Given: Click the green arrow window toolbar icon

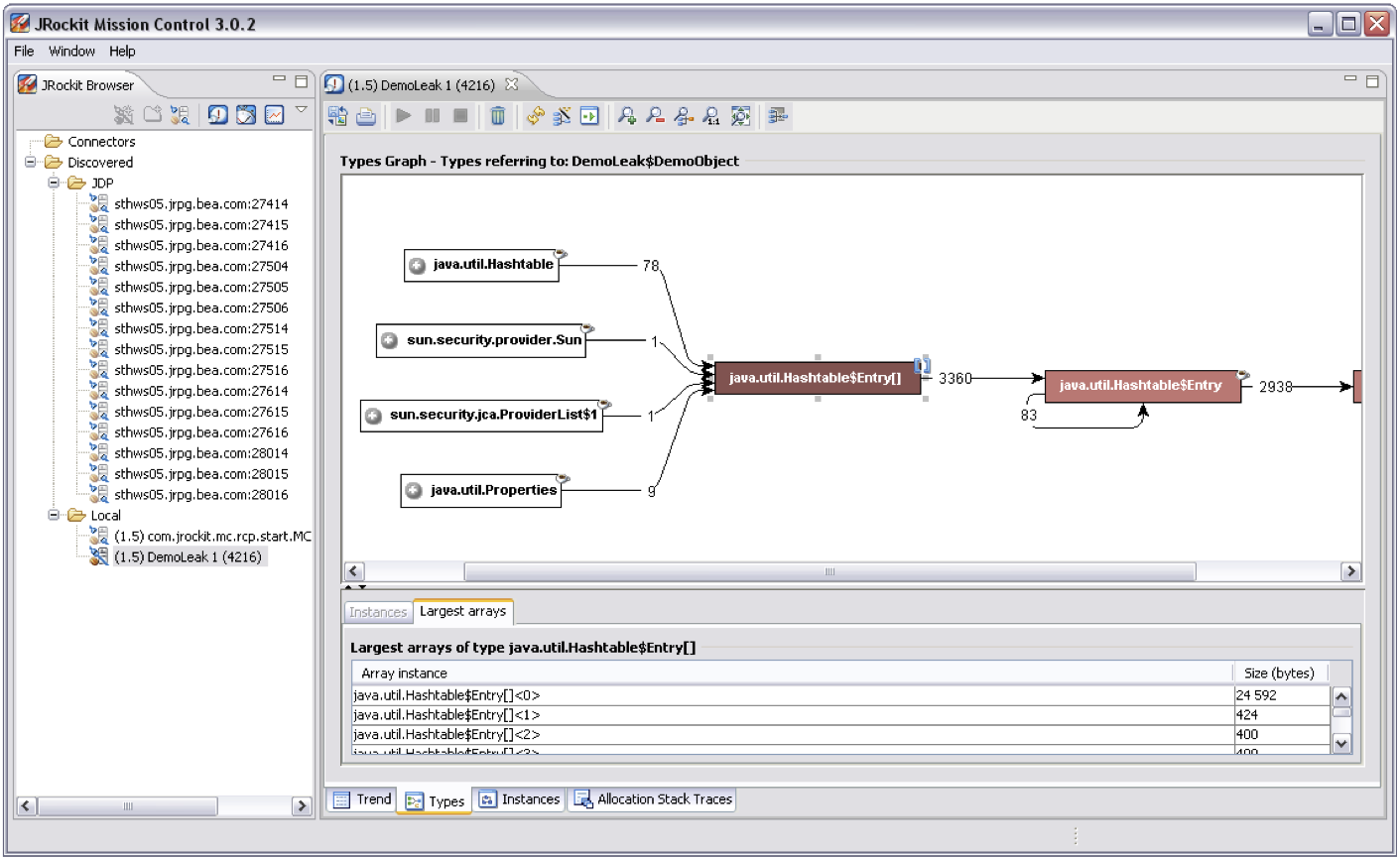Looking at the screenshot, I should pos(589,116).
